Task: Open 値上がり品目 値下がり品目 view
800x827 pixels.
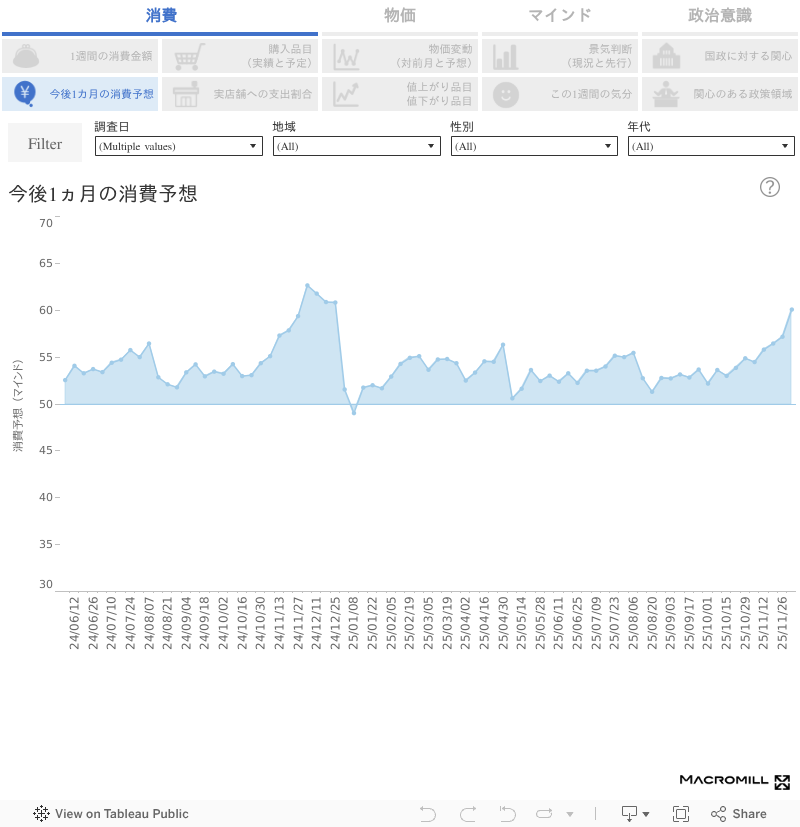Action: (400, 94)
